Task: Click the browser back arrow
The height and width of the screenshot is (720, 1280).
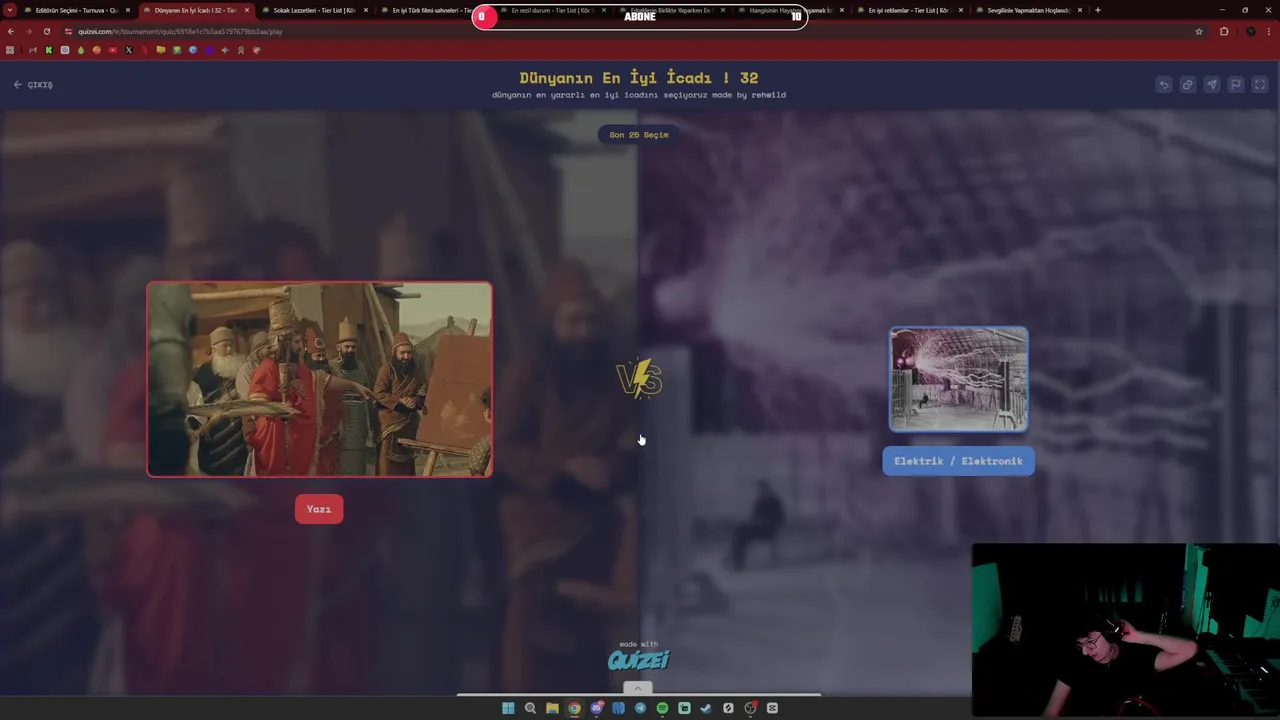Action: 11,31
